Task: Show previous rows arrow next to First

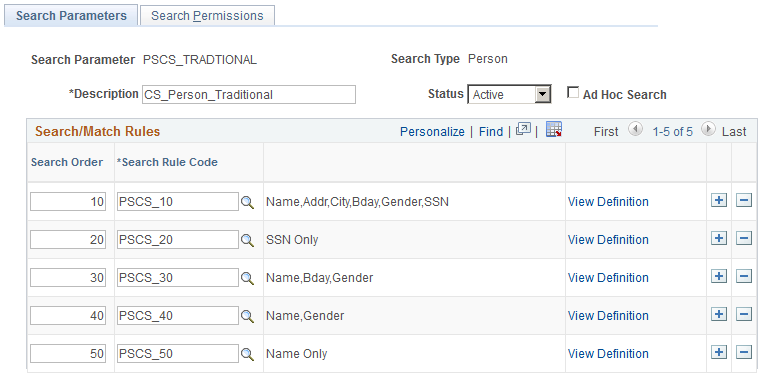Action: [x=635, y=130]
